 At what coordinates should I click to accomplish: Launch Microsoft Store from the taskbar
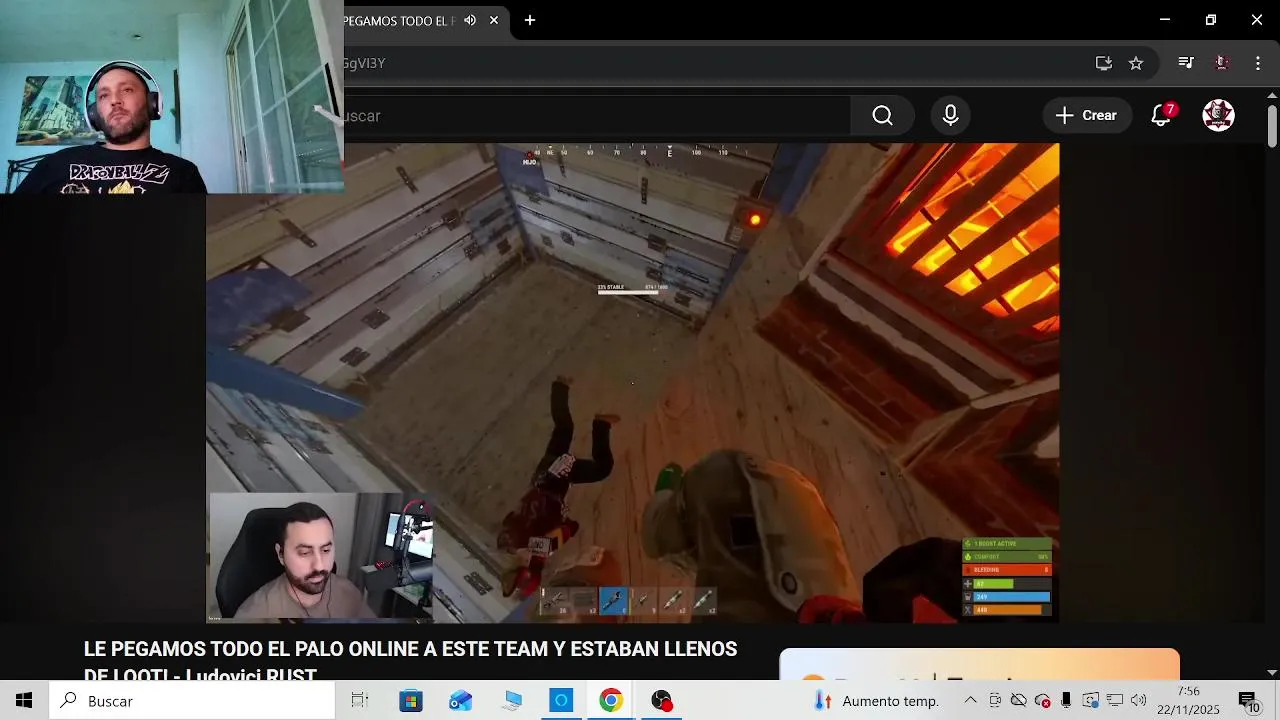[x=411, y=701]
